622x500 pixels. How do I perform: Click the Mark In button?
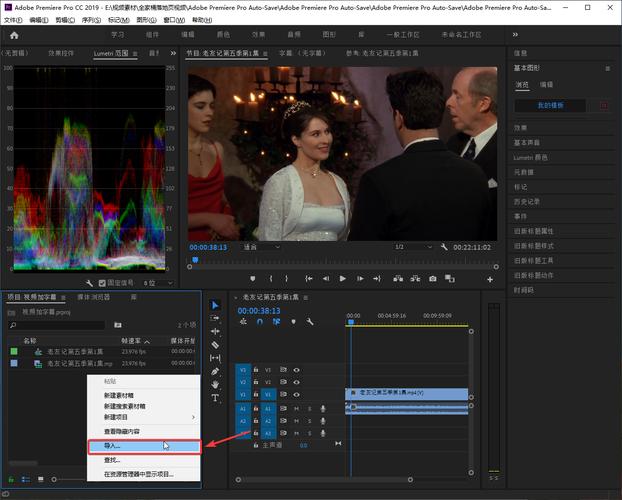tap(271, 279)
